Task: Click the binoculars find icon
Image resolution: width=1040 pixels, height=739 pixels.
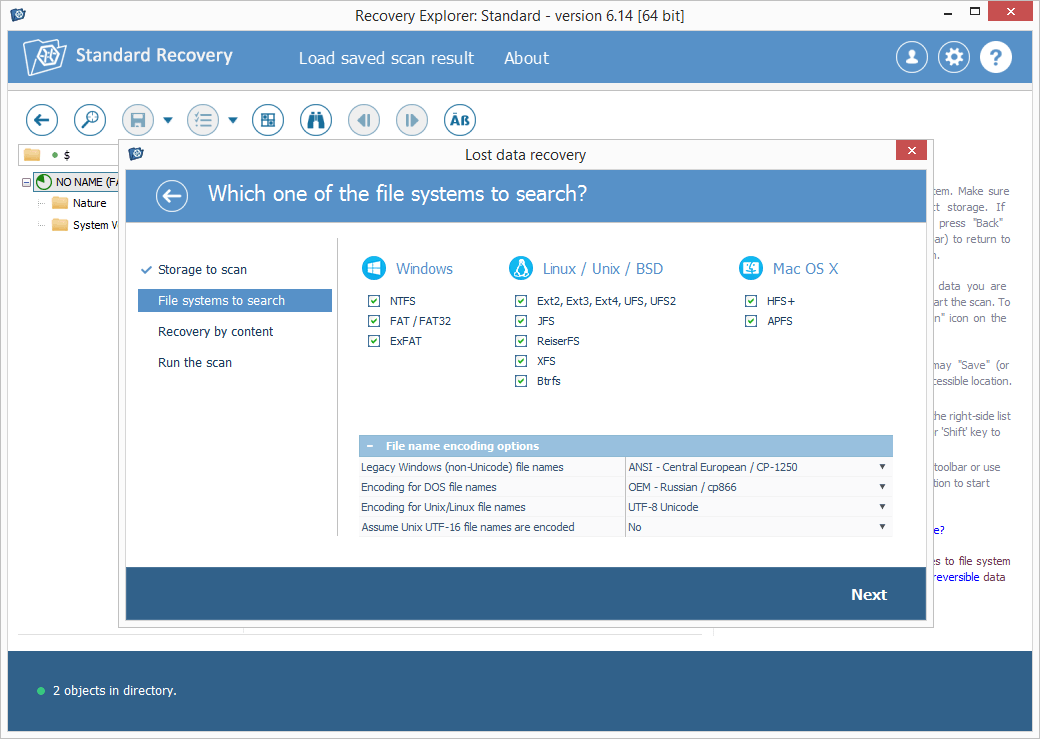Action: pos(316,120)
